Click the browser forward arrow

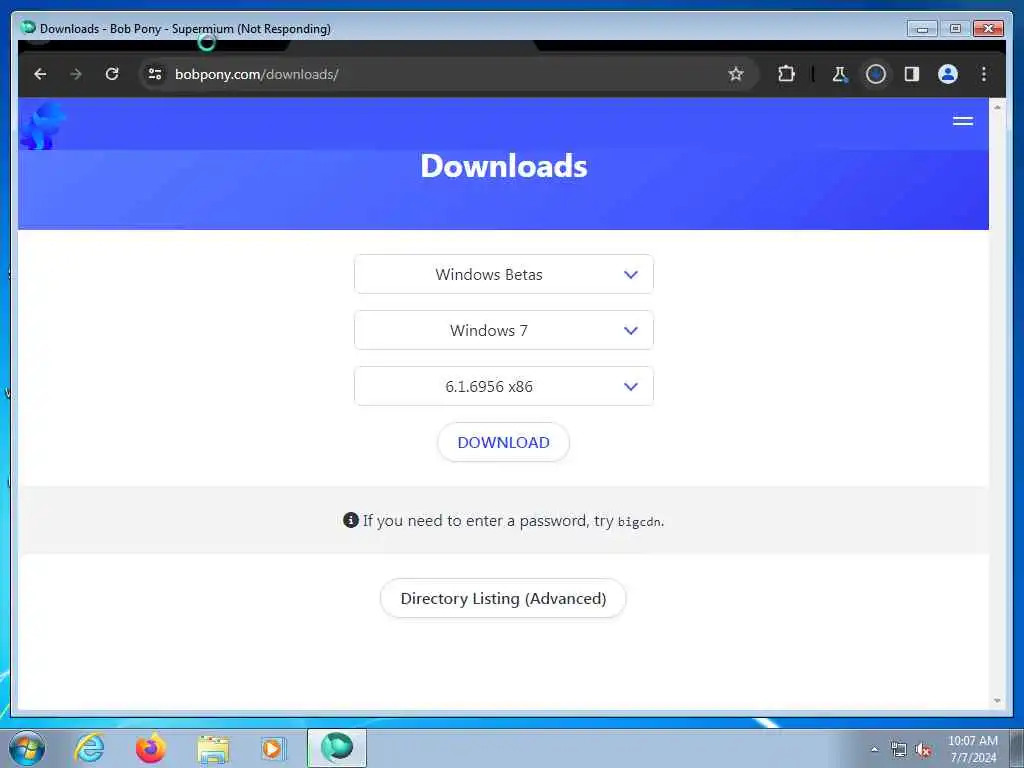(x=76, y=74)
